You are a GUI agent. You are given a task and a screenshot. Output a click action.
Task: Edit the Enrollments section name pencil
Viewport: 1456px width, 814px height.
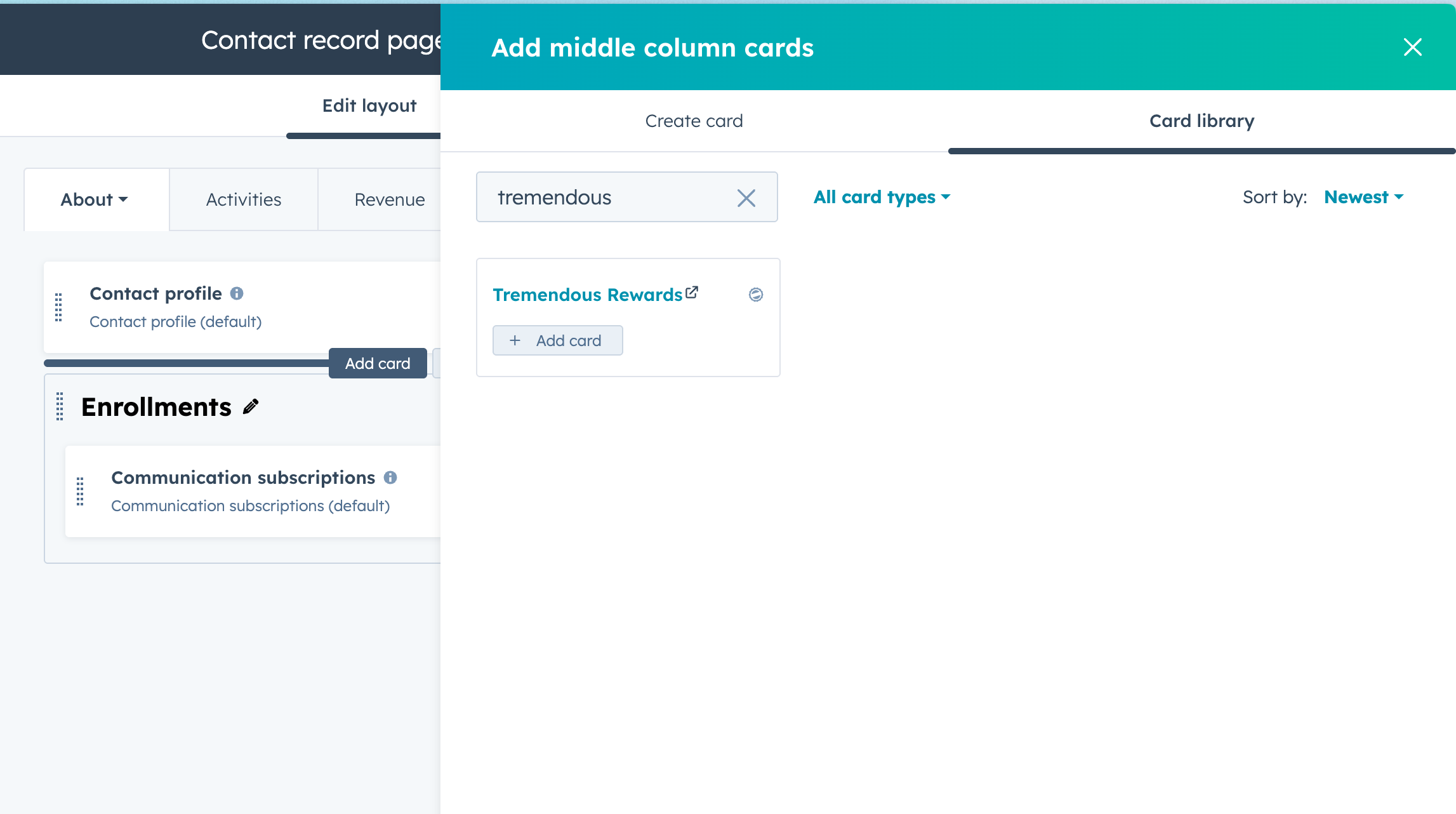pyautogui.click(x=251, y=407)
